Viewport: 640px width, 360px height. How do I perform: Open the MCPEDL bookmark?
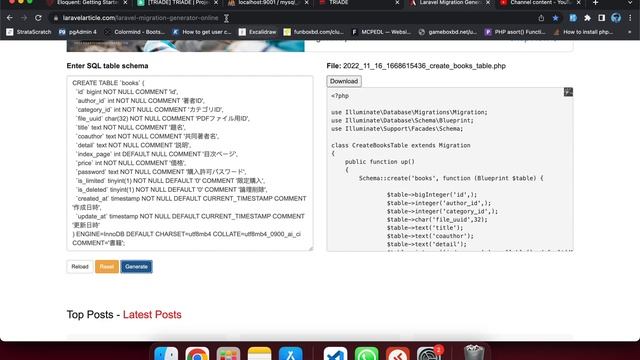tap(381, 32)
